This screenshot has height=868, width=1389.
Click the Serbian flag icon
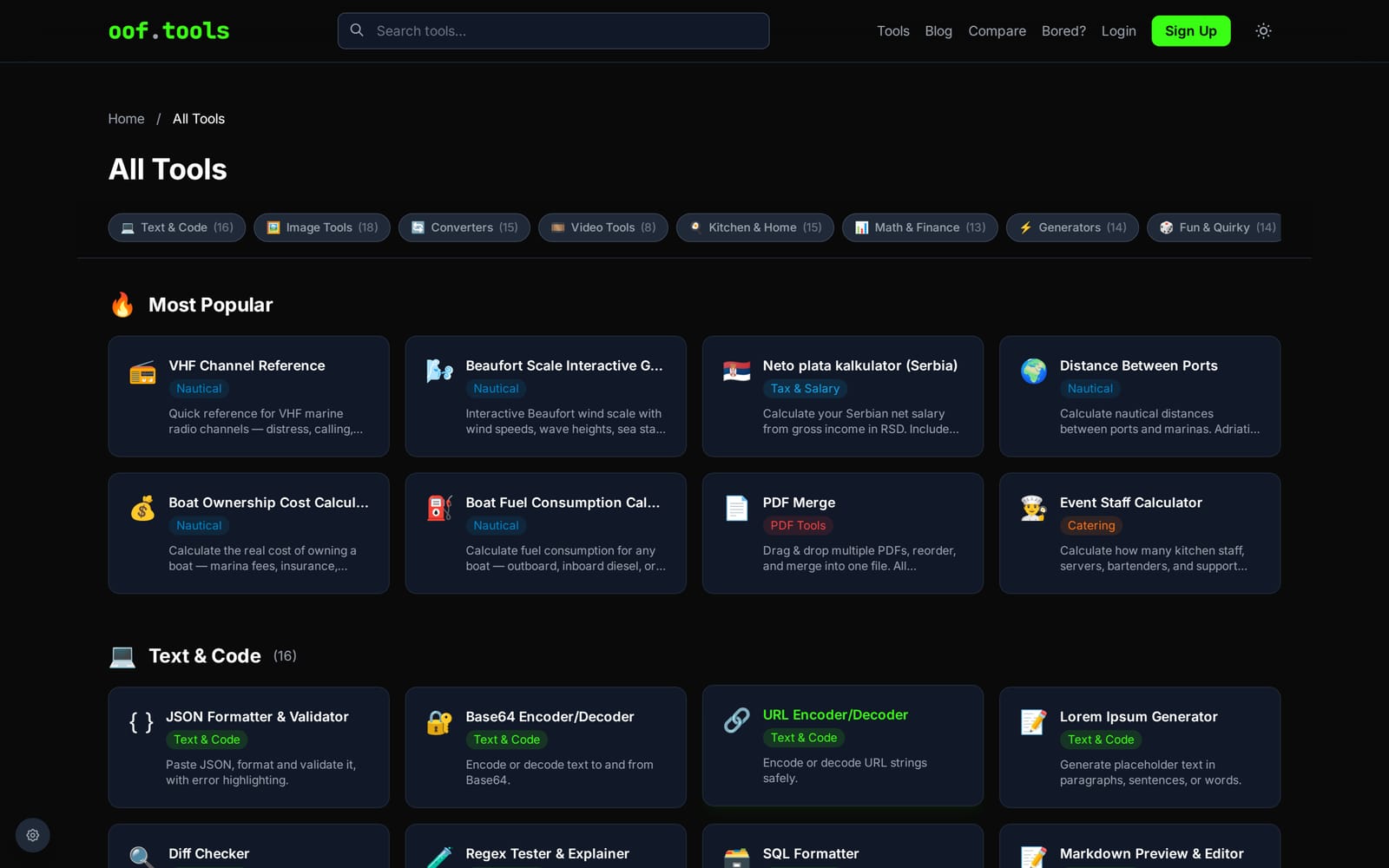tap(736, 372)
